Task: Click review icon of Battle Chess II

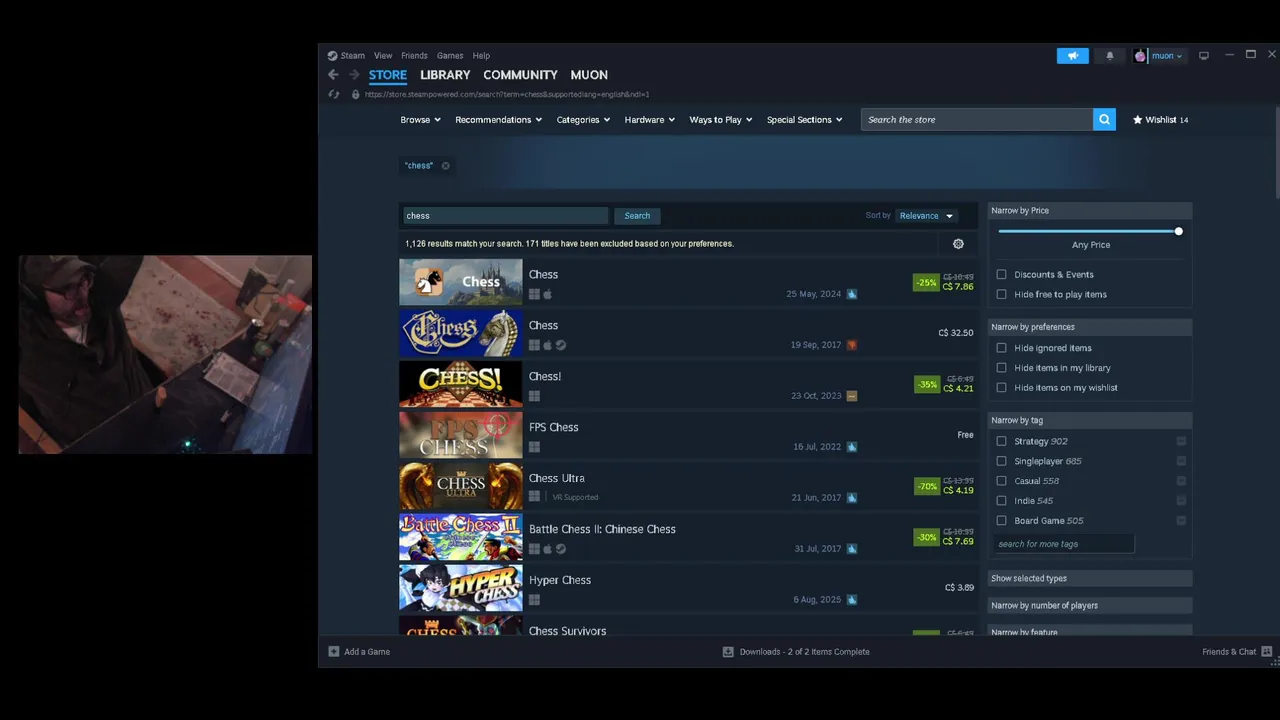Action: tap(851, 549)
